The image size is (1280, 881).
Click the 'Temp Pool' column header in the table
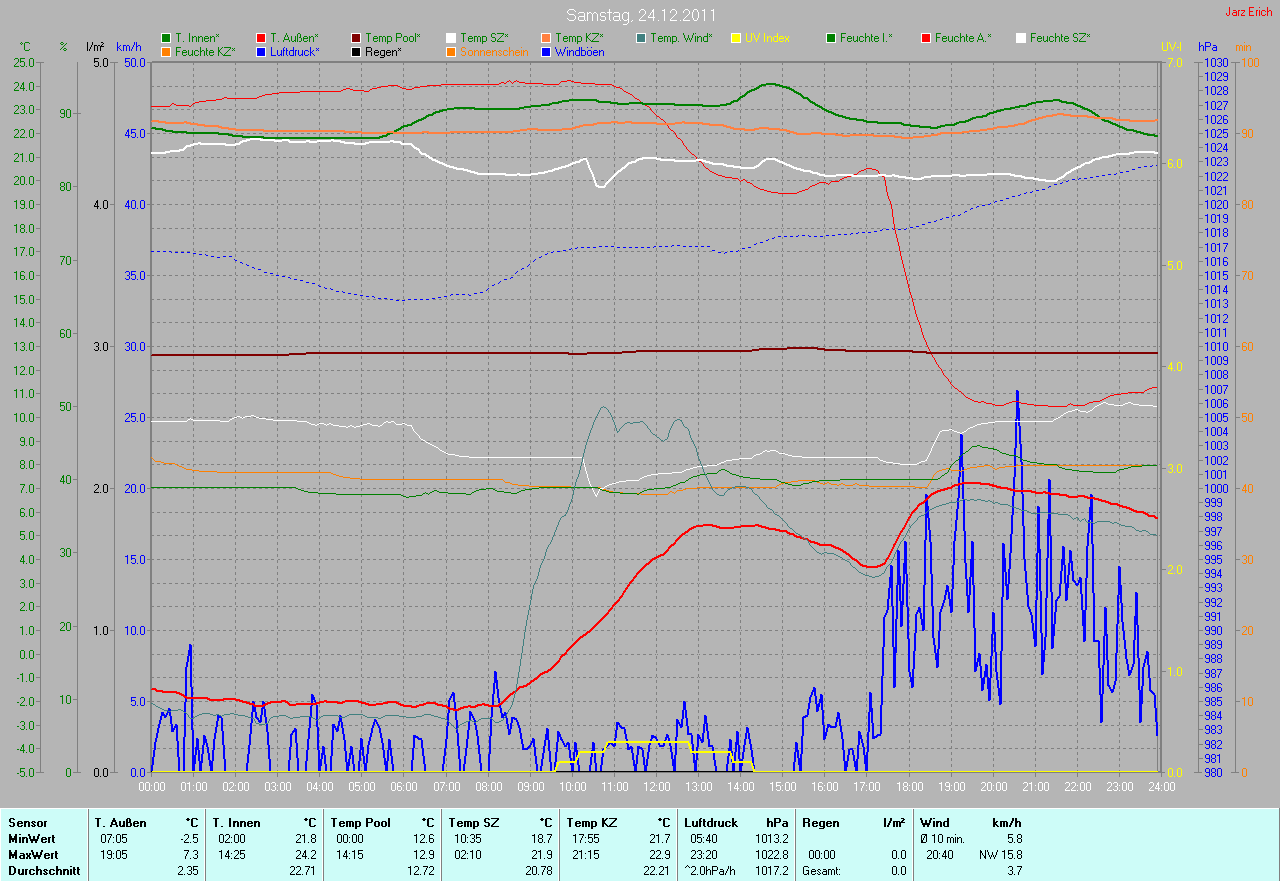(x=359, y=823)
